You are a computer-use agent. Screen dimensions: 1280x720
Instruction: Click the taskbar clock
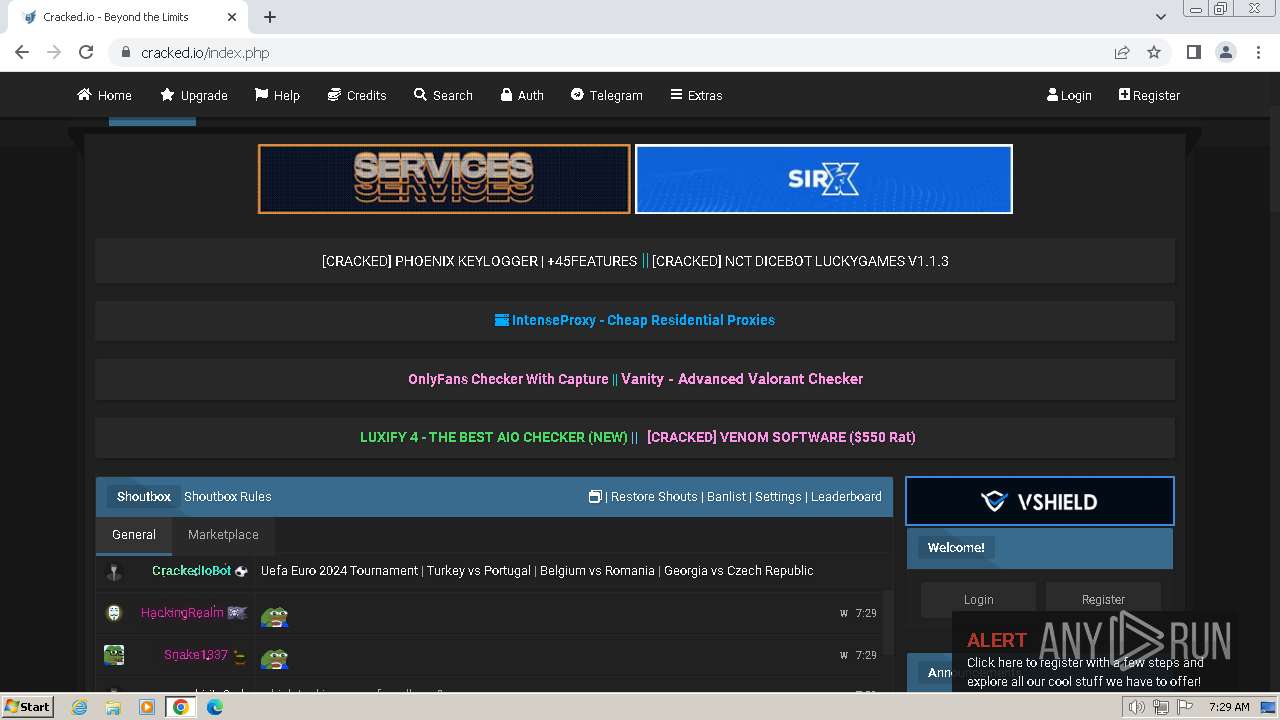pos(1229,707)
